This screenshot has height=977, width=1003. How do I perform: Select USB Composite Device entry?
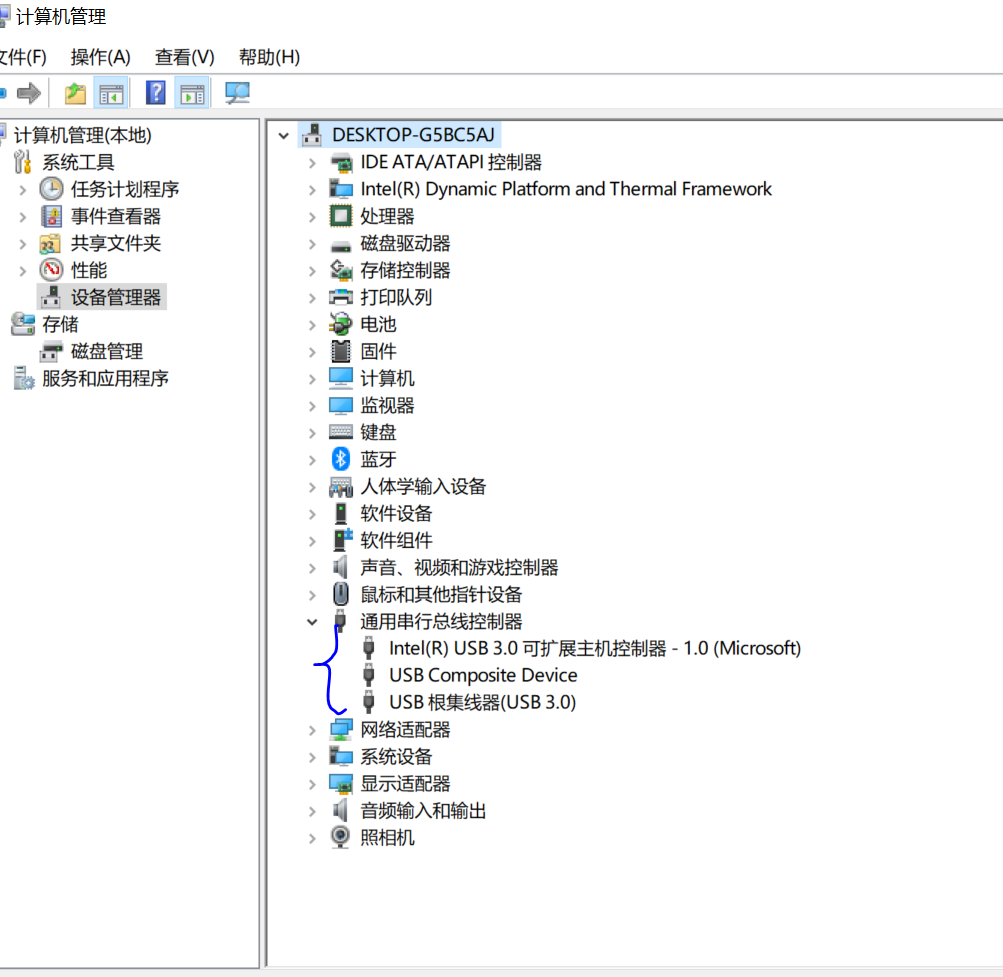(x=483, y=675)
